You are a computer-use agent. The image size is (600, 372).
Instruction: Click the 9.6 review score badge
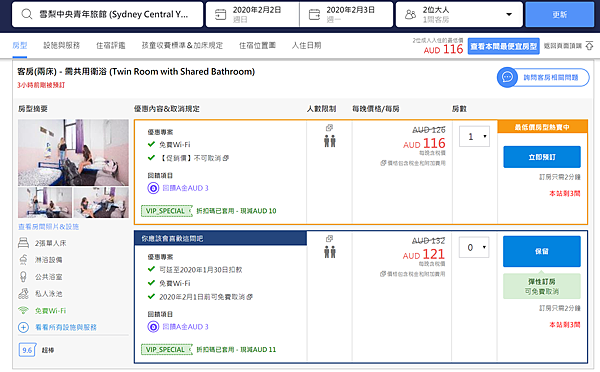pos(28,350)
